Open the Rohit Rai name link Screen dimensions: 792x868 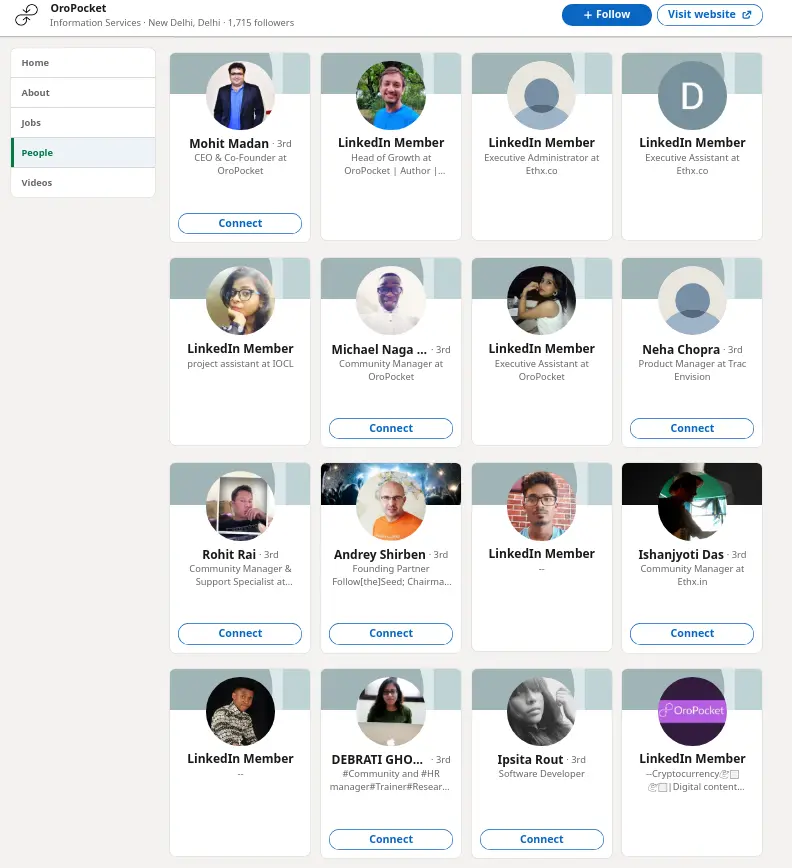coord(229,554)
